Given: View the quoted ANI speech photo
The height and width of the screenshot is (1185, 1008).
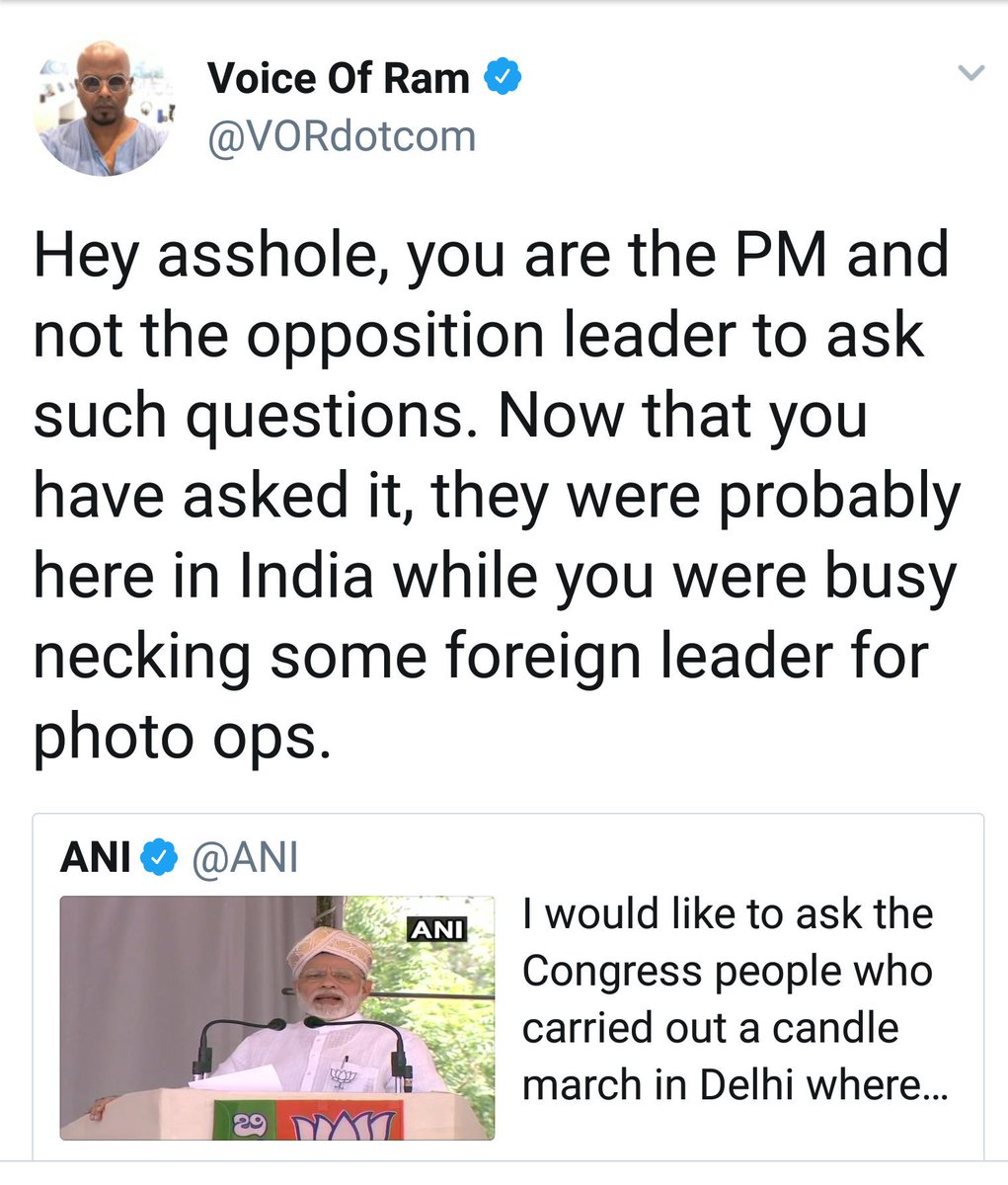Looking at the screenshot, I should coord(277,1018).
